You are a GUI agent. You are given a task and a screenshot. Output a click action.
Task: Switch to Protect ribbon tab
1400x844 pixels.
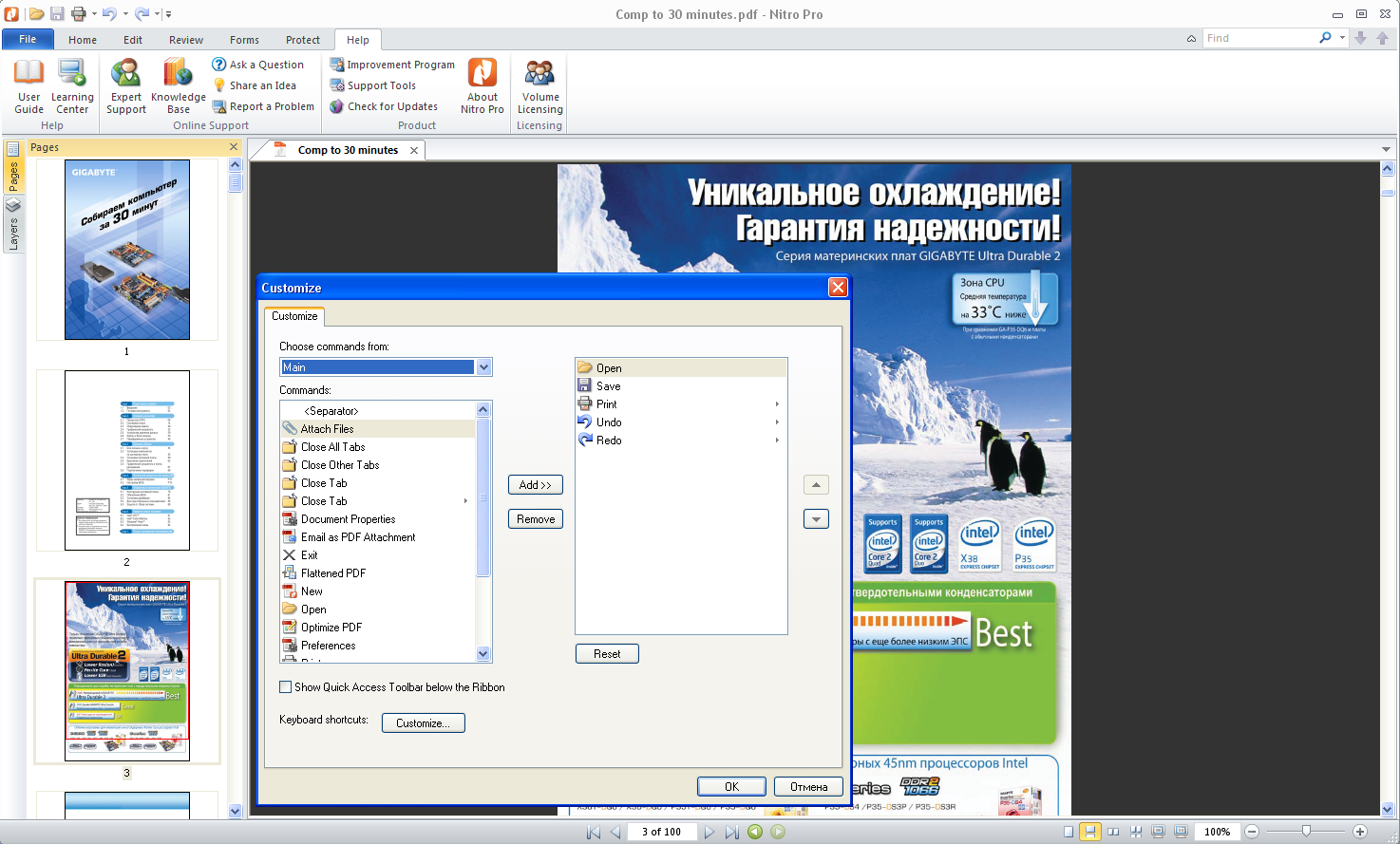303,40
